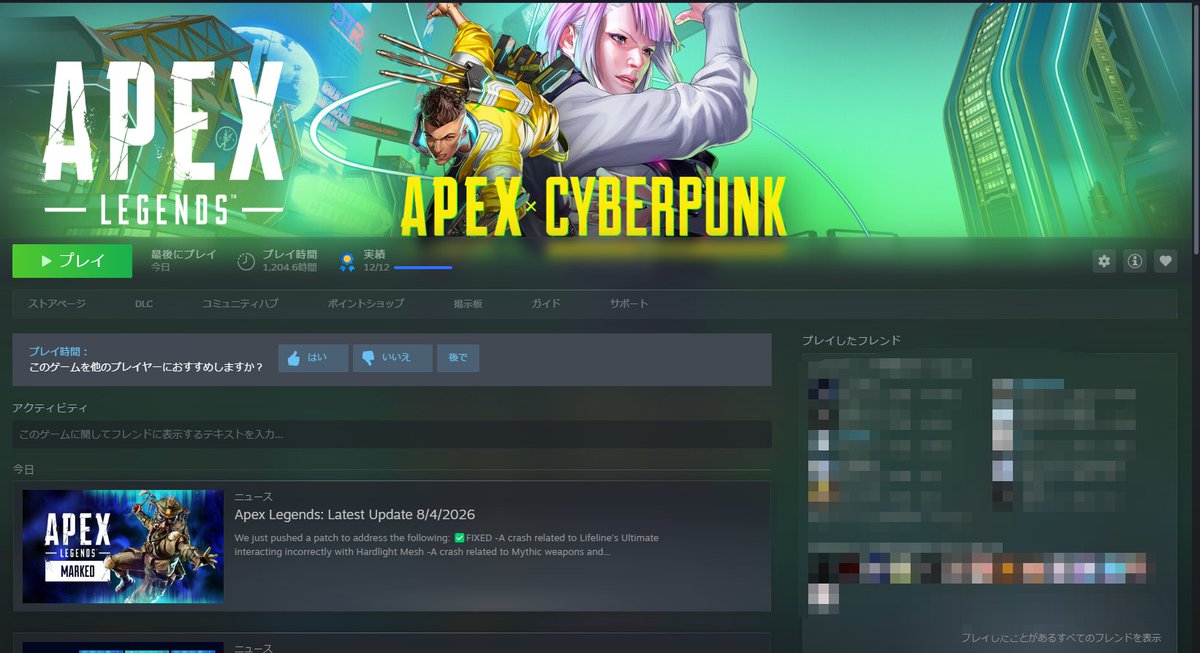Click the ニュース label above Latest Update

(253, 496)
